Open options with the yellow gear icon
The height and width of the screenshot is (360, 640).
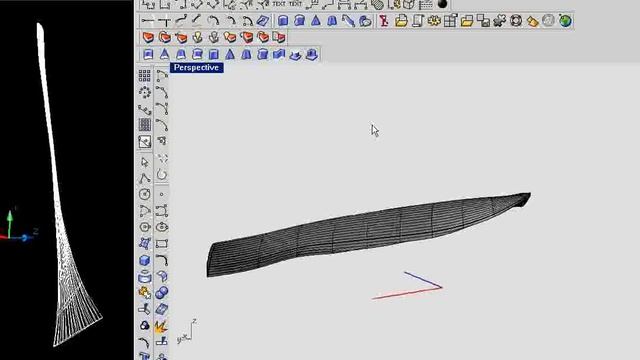434,21
